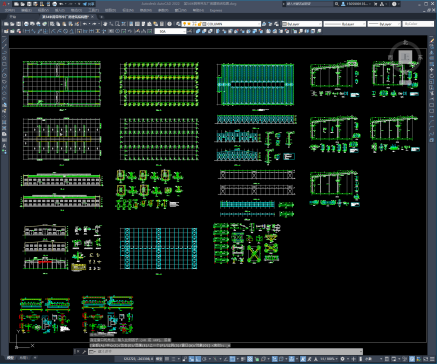The width and height of the screenshot is (437, 364).
Task: Open Layer Properties Manager icon
Action: pyautogui.click(x=178, y=24)
